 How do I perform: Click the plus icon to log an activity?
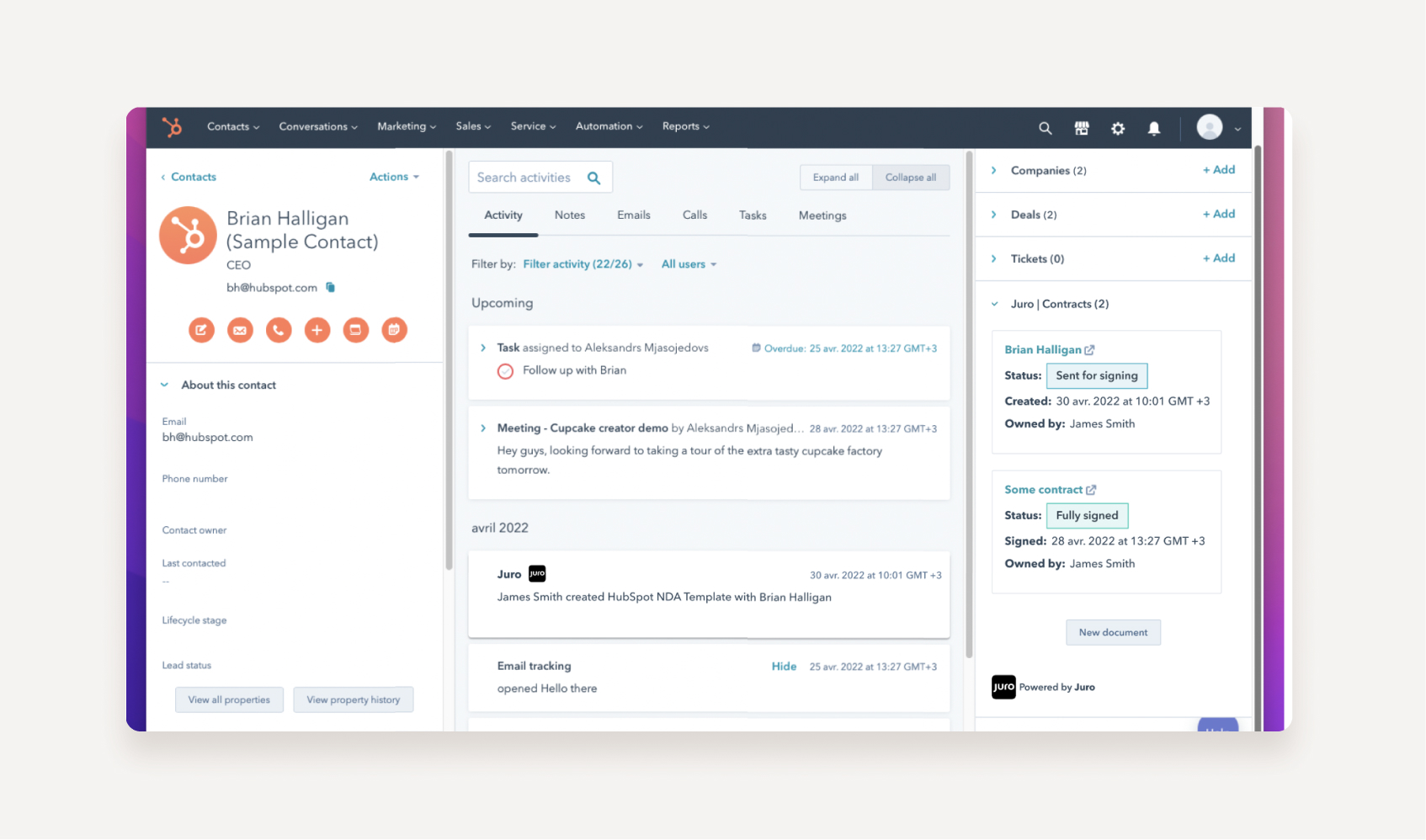[x=317, y=330]
